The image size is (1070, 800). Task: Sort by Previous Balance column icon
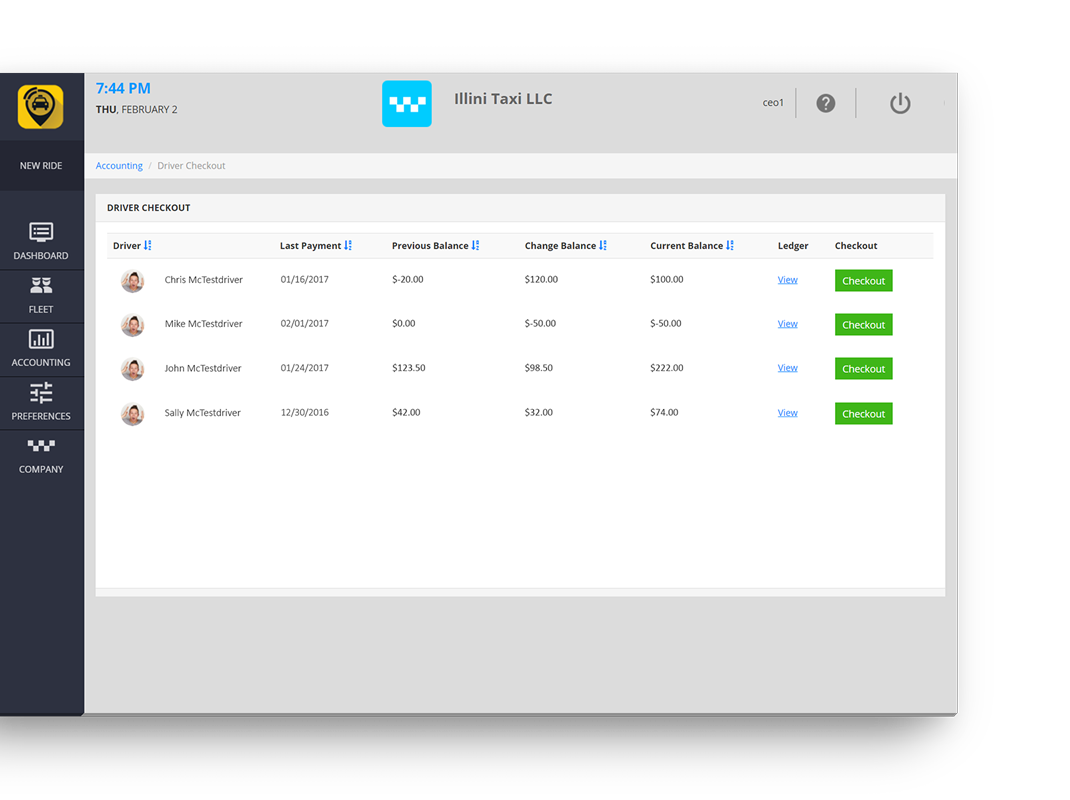(x=476, y=246)
